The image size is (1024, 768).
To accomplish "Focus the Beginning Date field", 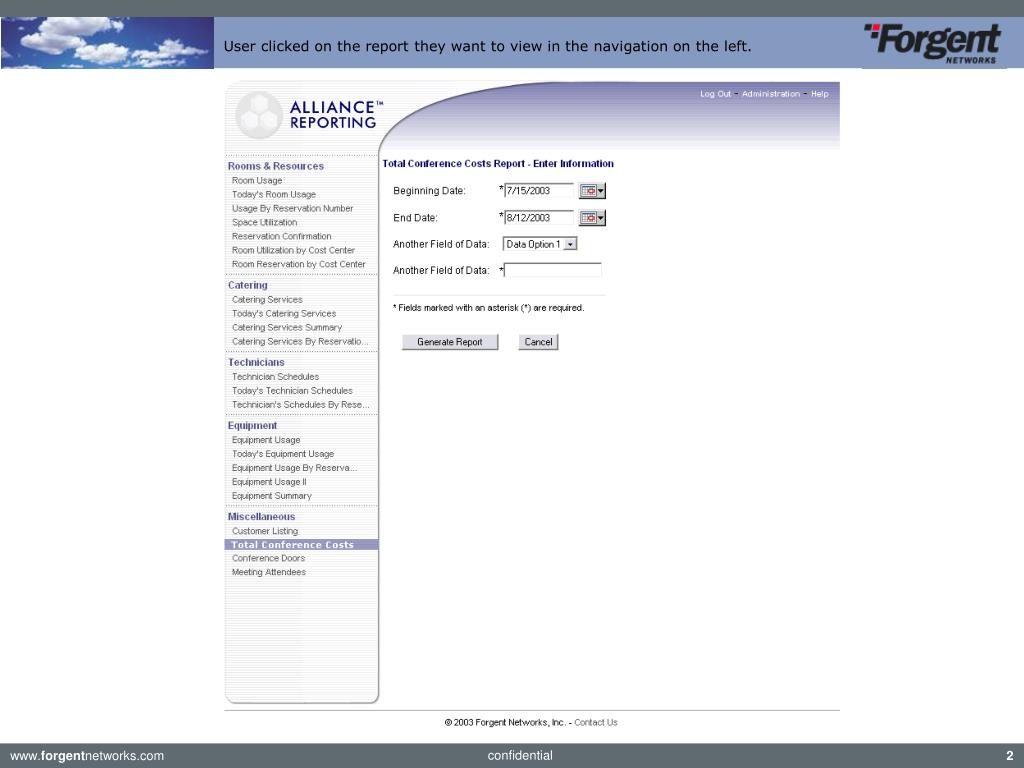I will click(539, 191).
